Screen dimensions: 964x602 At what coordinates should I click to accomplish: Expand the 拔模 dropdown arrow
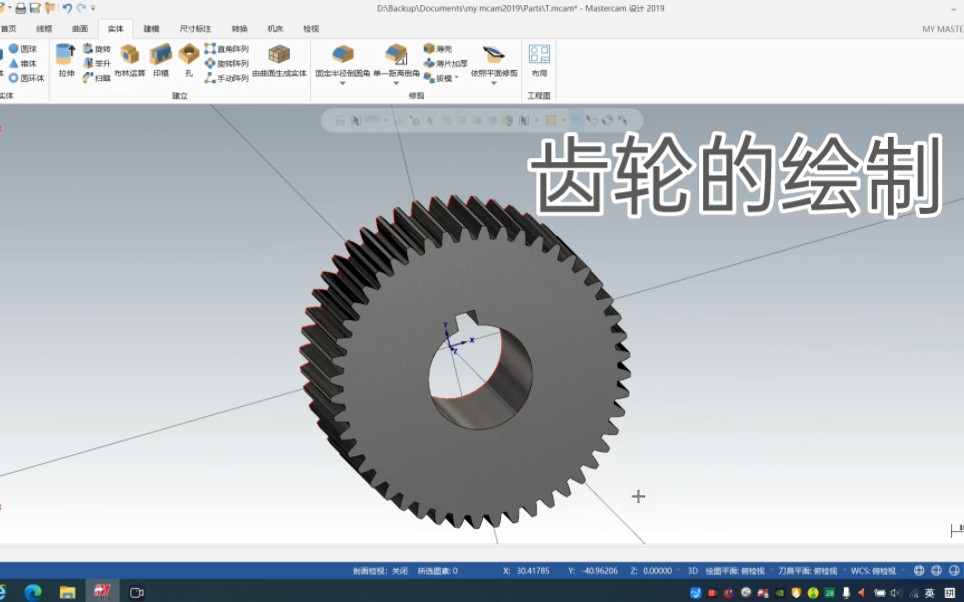[457, 78]
